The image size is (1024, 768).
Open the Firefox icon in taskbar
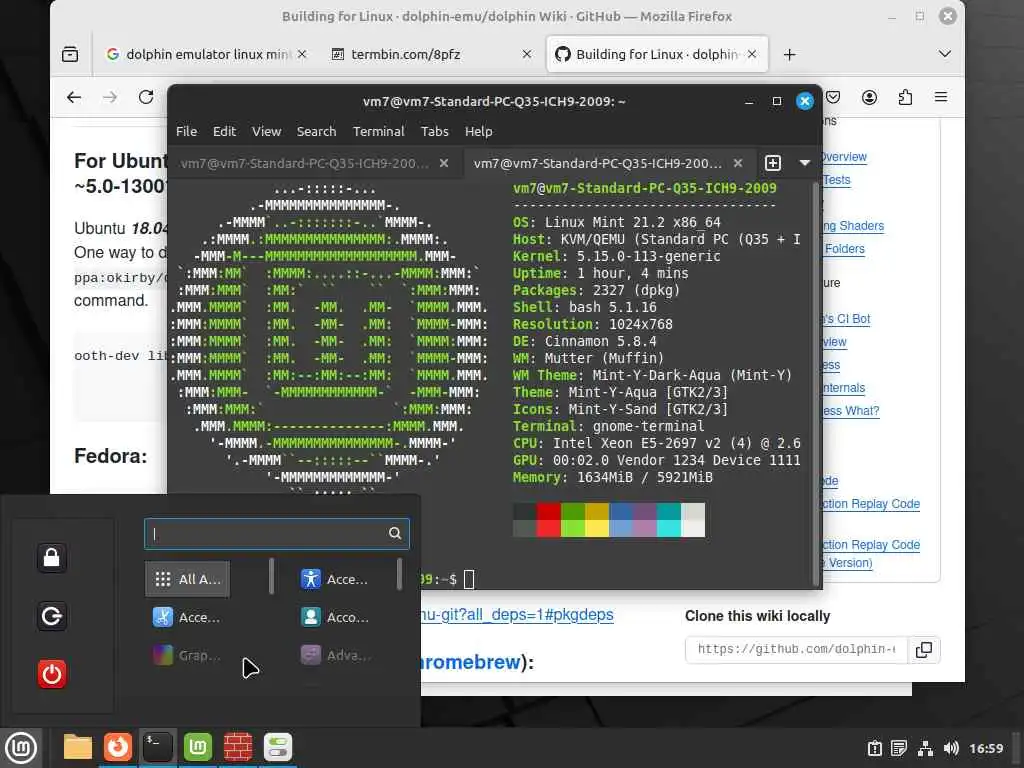click(118, 747)
